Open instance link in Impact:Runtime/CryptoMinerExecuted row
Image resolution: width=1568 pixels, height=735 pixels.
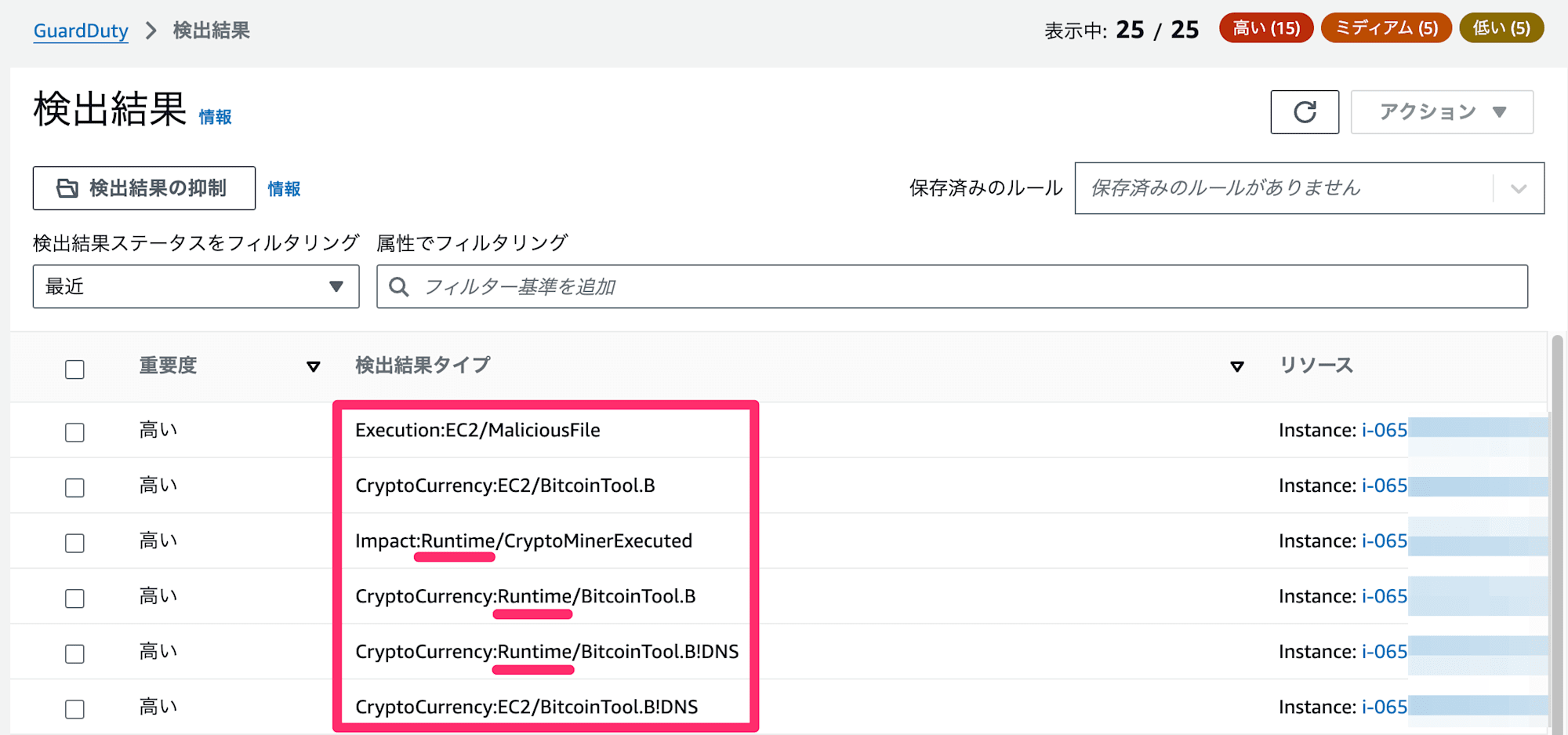coord(1385,541)
